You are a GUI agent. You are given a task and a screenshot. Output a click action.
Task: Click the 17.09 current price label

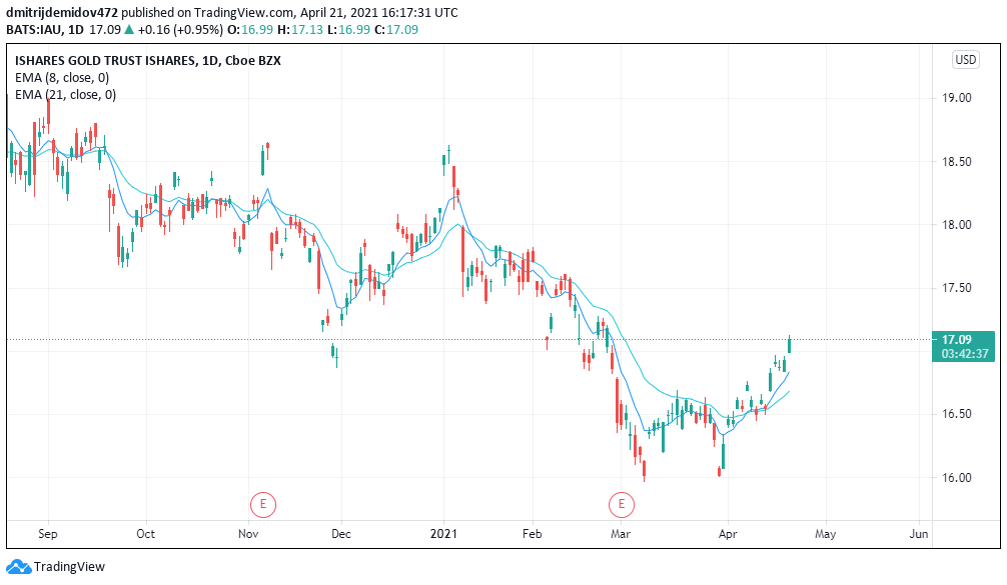(x=957, y=340)
